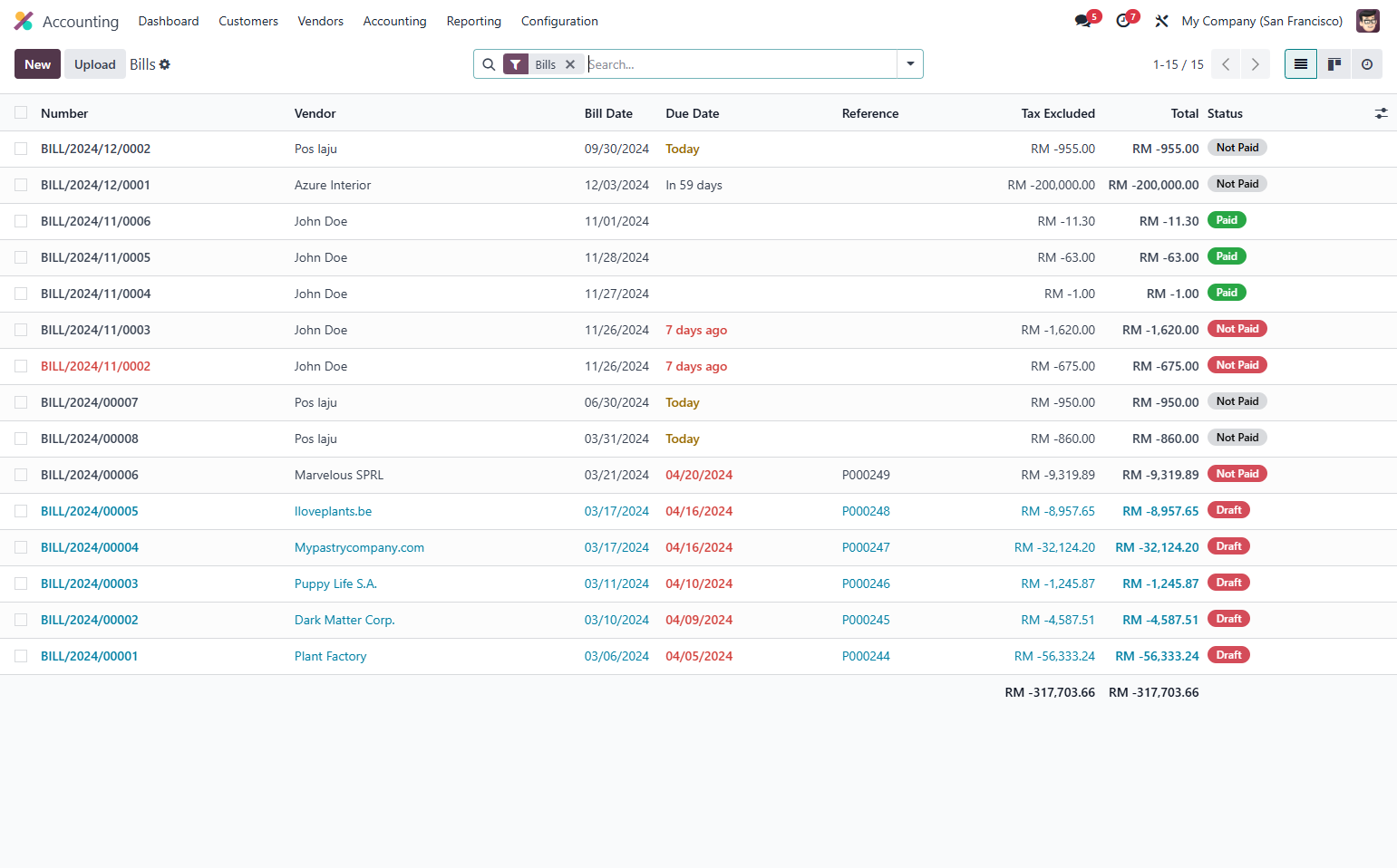The height and width of the screenshot is (868, 1397).
Task: Open the Reporting menu
Action: coord(474,21)
